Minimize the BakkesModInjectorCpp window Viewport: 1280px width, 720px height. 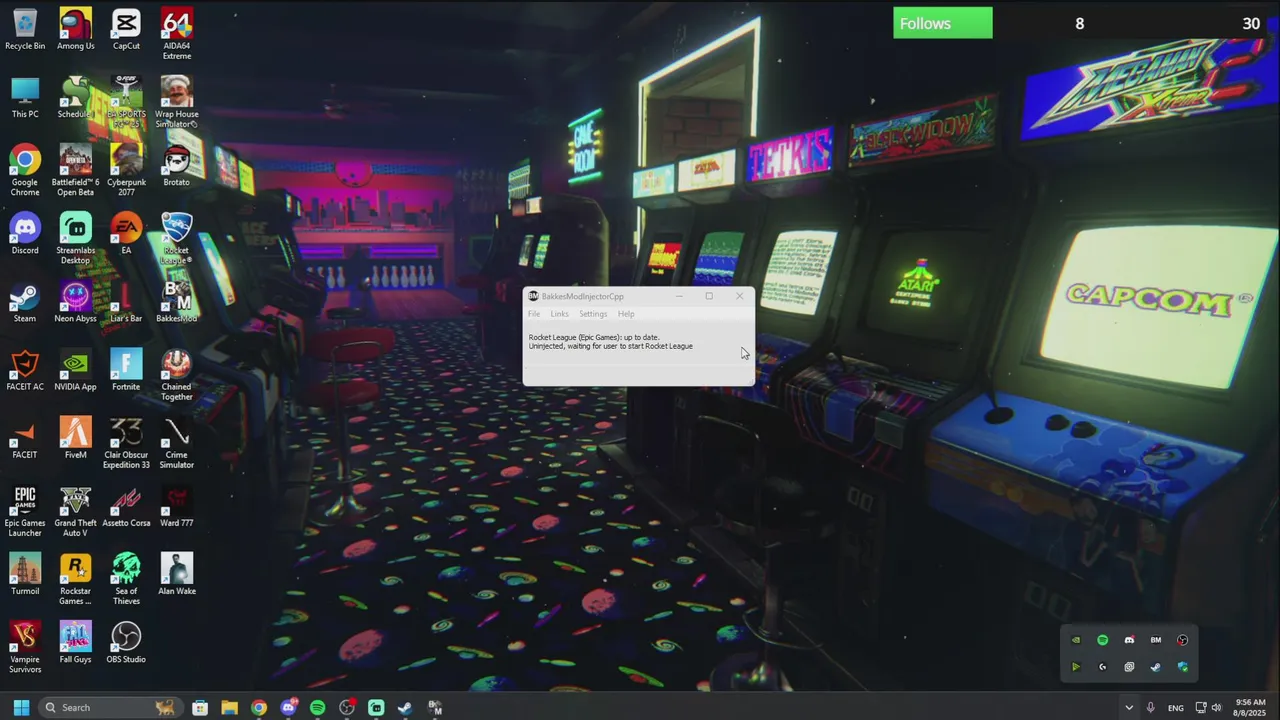tap(680, 296)
